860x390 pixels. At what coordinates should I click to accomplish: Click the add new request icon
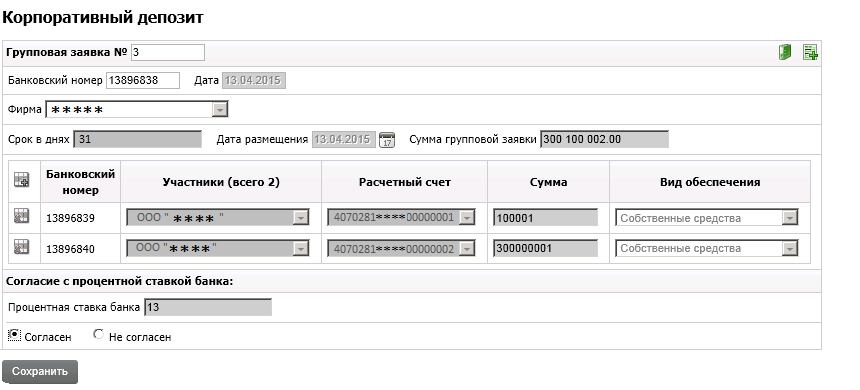[811, 53]
